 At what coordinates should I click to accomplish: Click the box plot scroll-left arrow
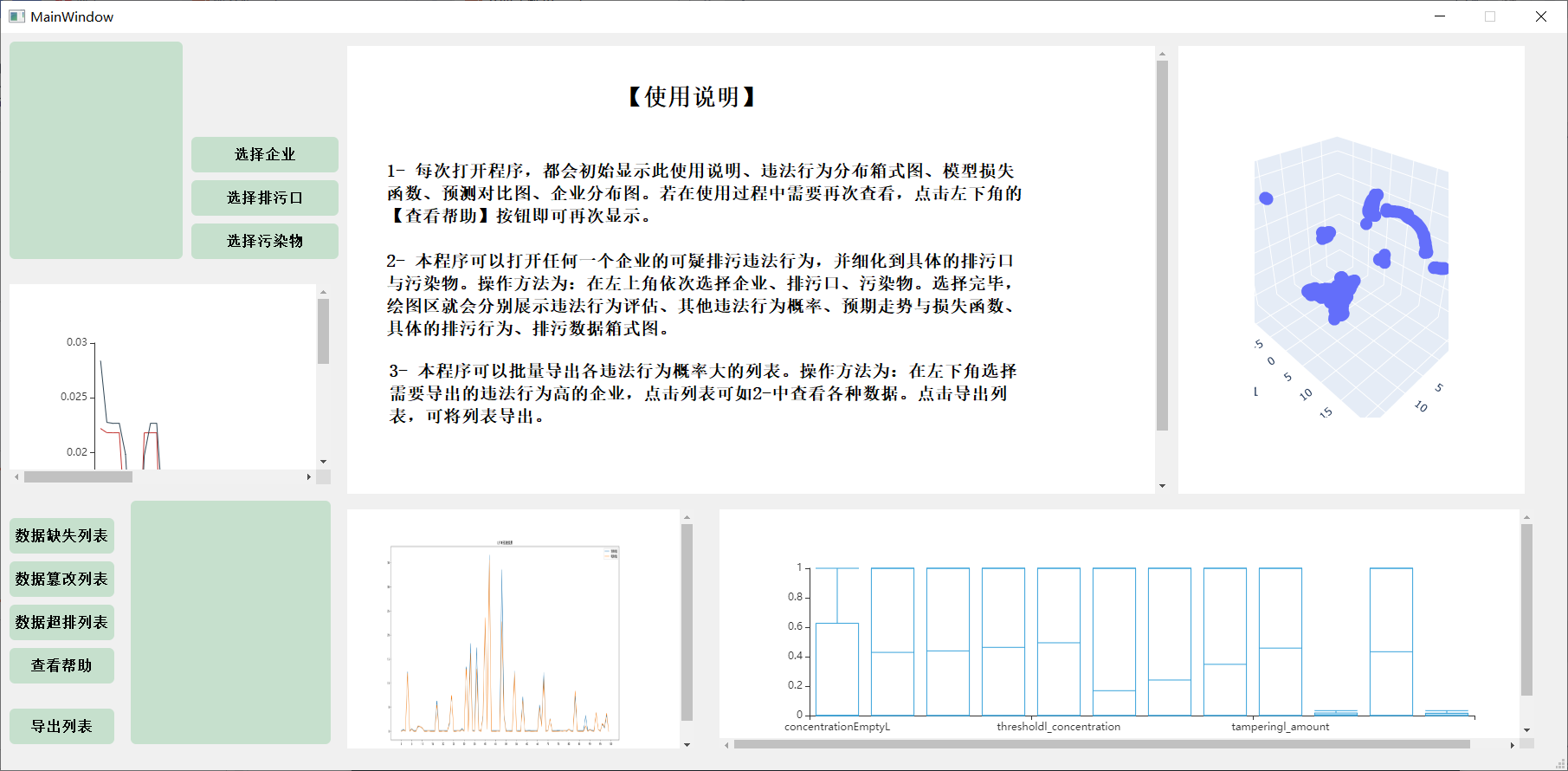(x=726, y=744)
